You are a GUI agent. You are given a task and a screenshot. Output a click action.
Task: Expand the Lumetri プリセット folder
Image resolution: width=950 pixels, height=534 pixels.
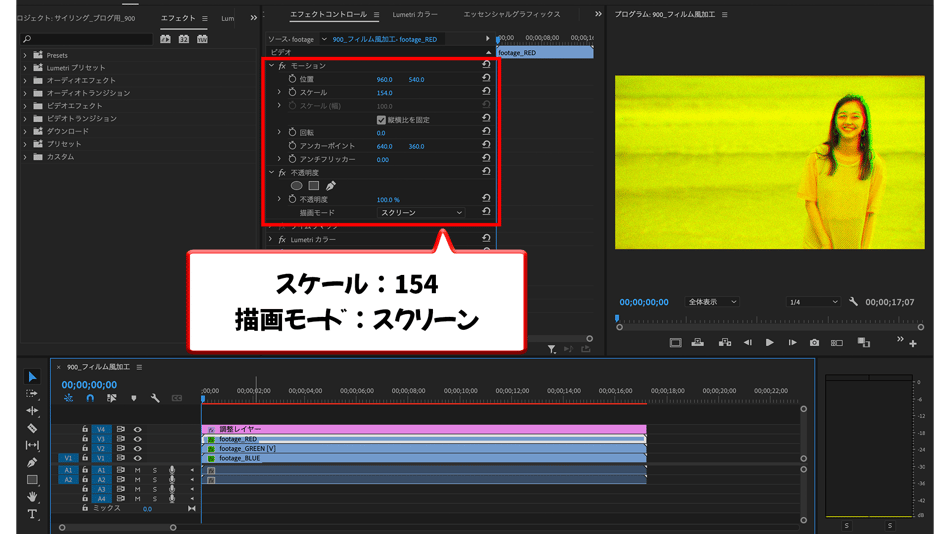point(25,68)
